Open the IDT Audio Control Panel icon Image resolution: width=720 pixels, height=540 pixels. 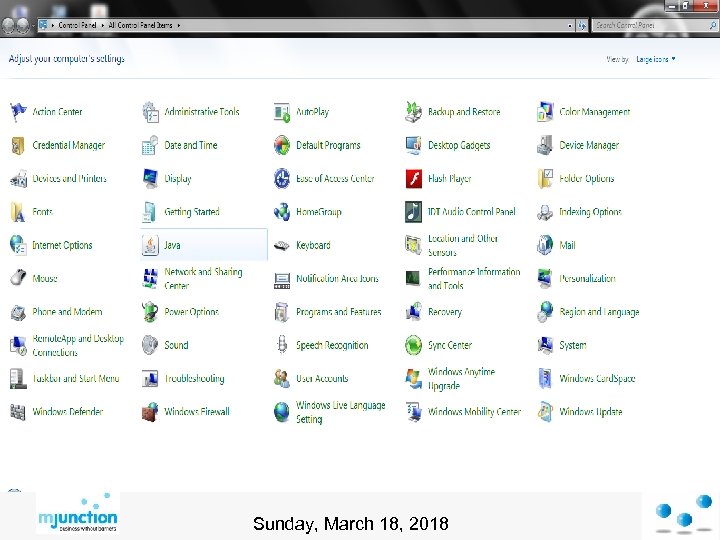[413, 212]
